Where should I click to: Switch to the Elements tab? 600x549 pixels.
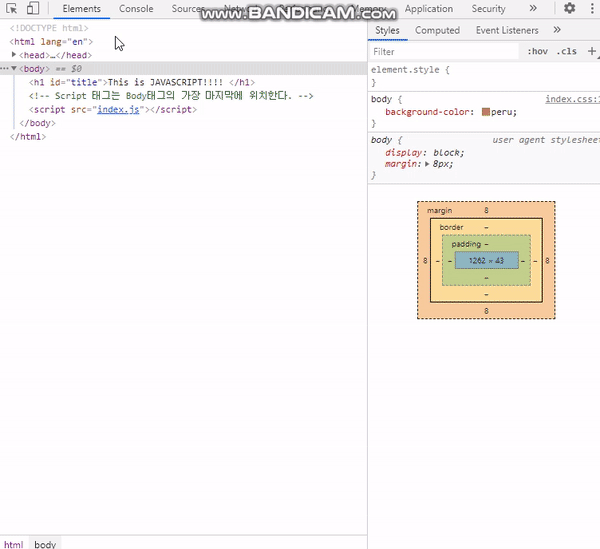(82, 9)
